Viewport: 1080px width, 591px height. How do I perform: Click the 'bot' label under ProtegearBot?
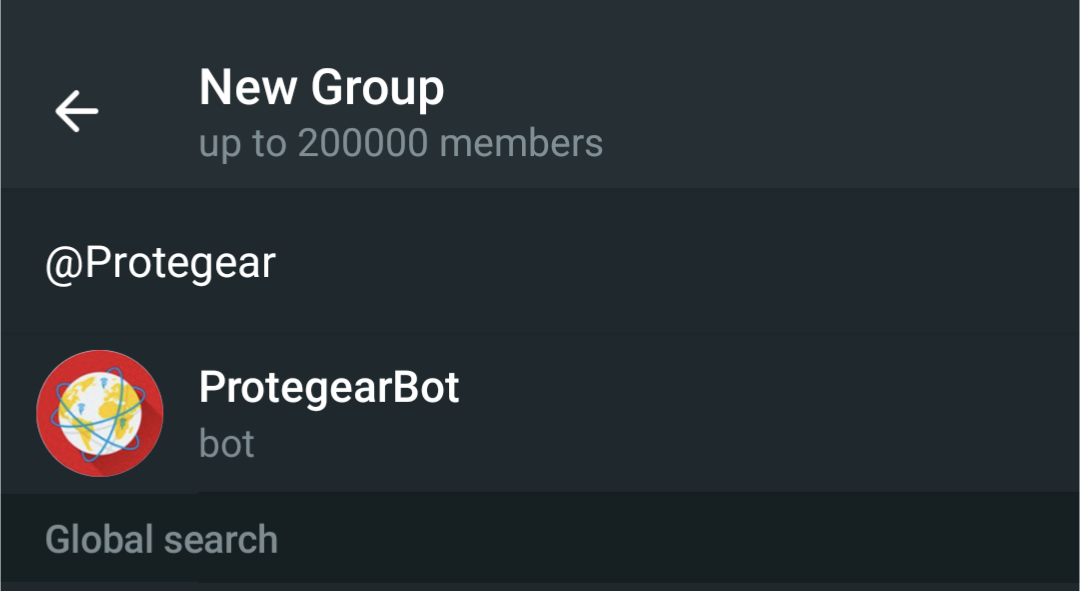(x=227, y=443)
